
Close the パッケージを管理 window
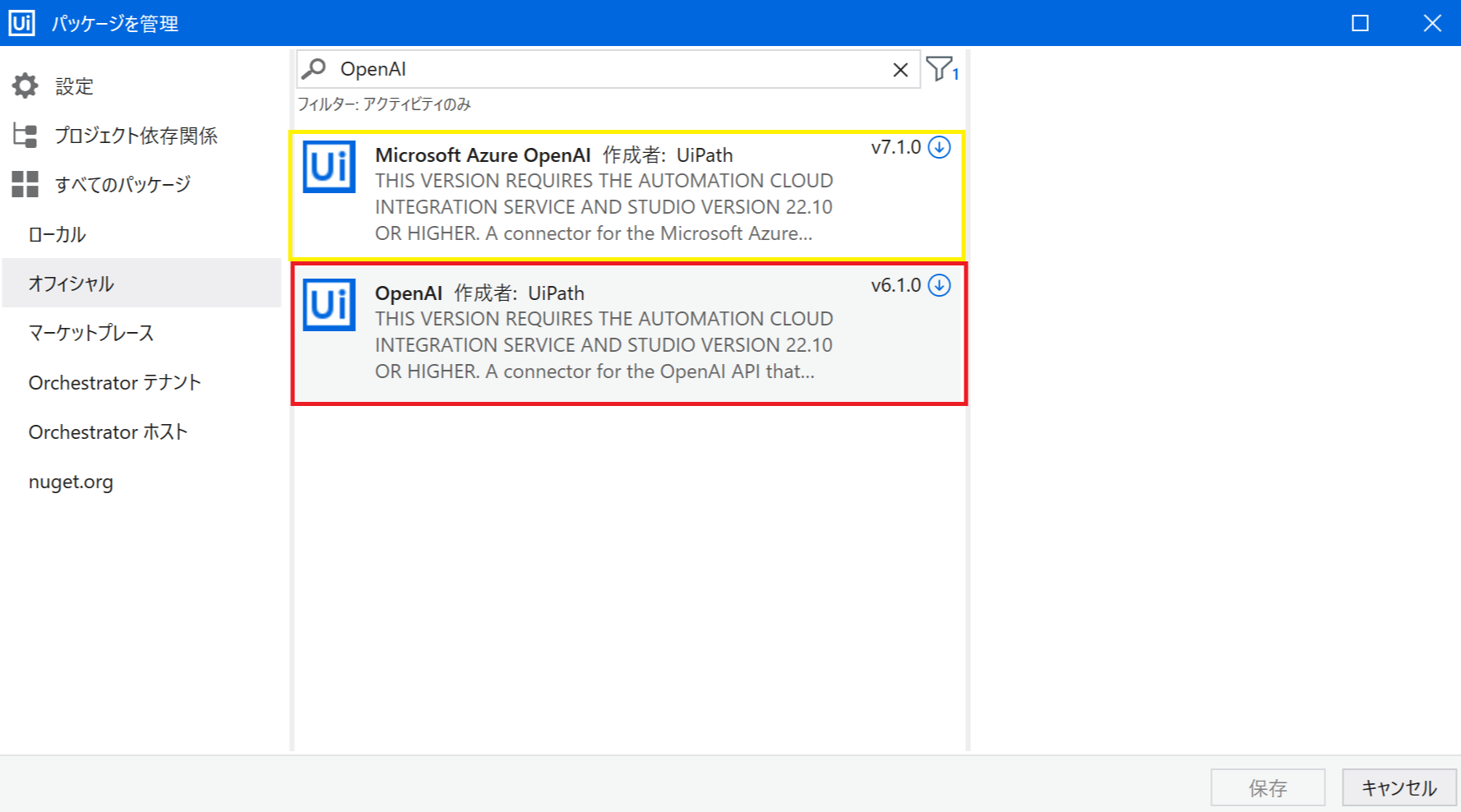[x=1432, y=23]
